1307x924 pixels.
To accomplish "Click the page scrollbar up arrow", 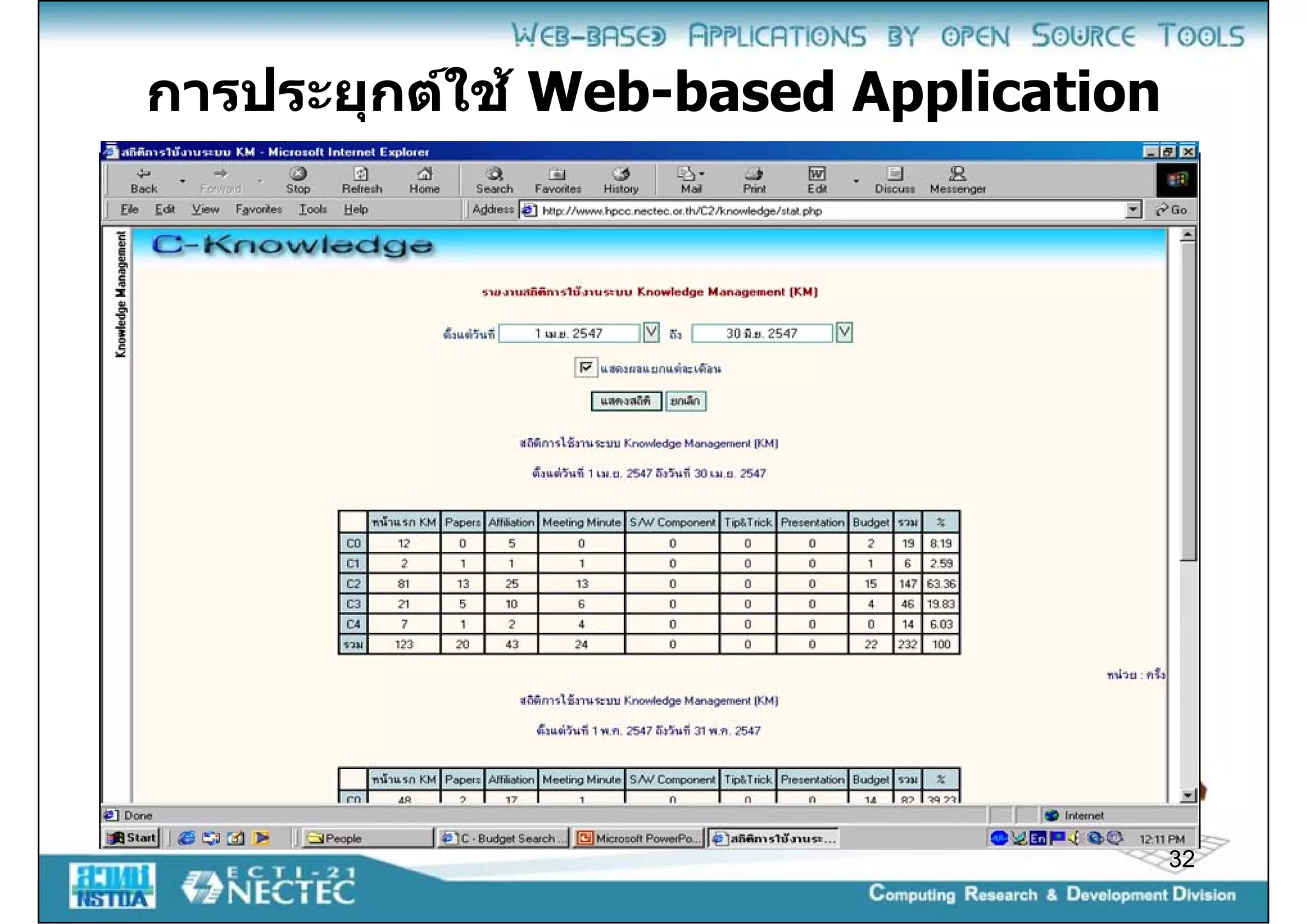I will [x=1188, y=235].
